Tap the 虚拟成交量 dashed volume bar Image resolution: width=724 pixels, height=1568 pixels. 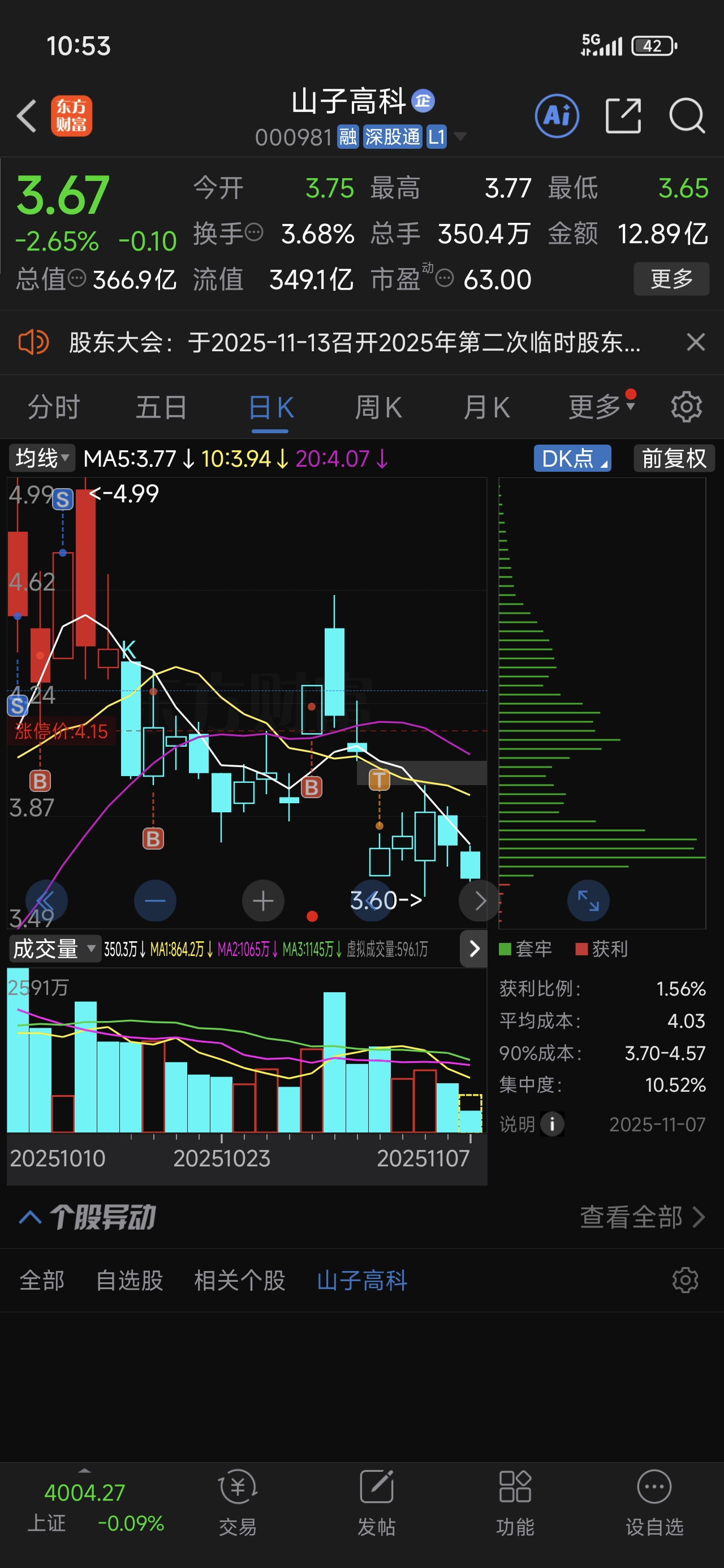pyautogui.click(x=469, y=1113)
